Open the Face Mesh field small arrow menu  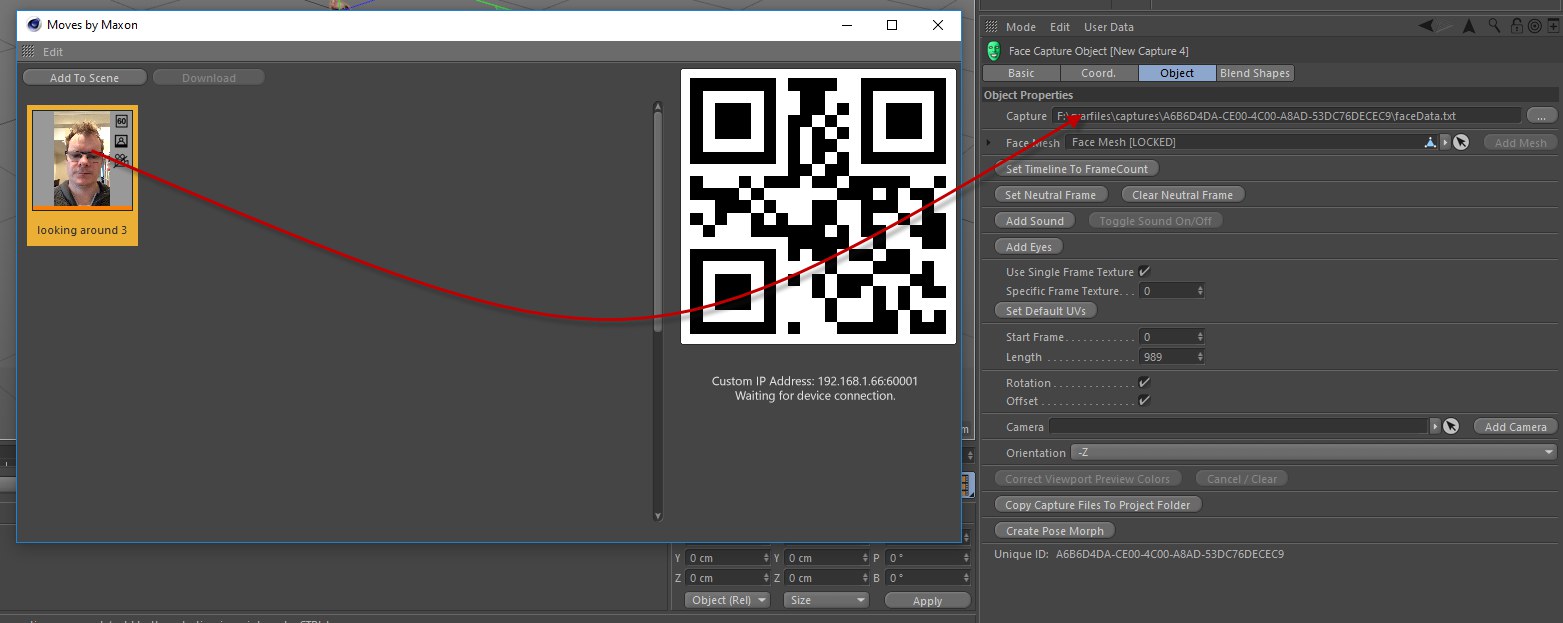[1445, 143]
